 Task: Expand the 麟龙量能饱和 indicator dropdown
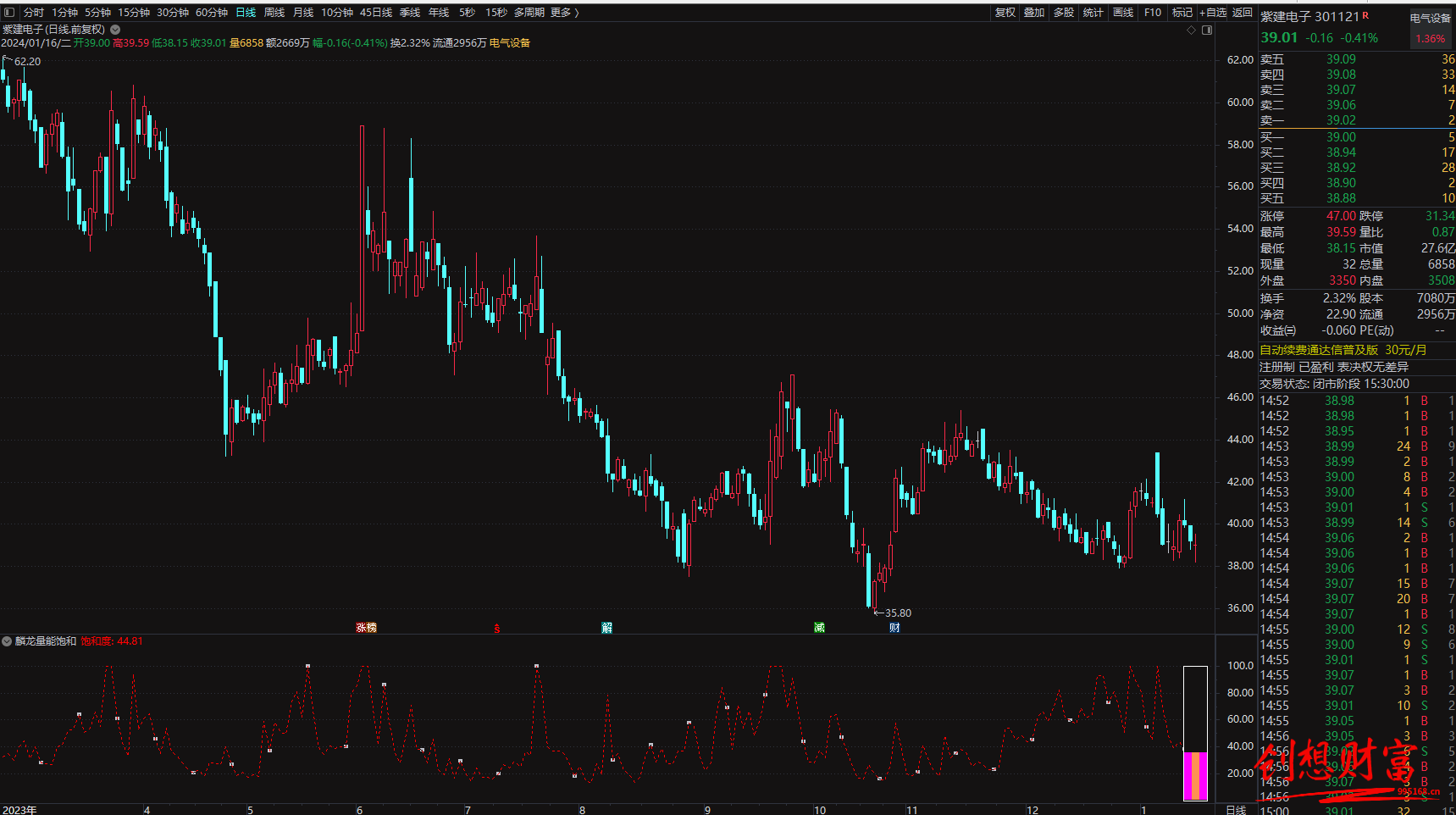click(x=7, y=641)
